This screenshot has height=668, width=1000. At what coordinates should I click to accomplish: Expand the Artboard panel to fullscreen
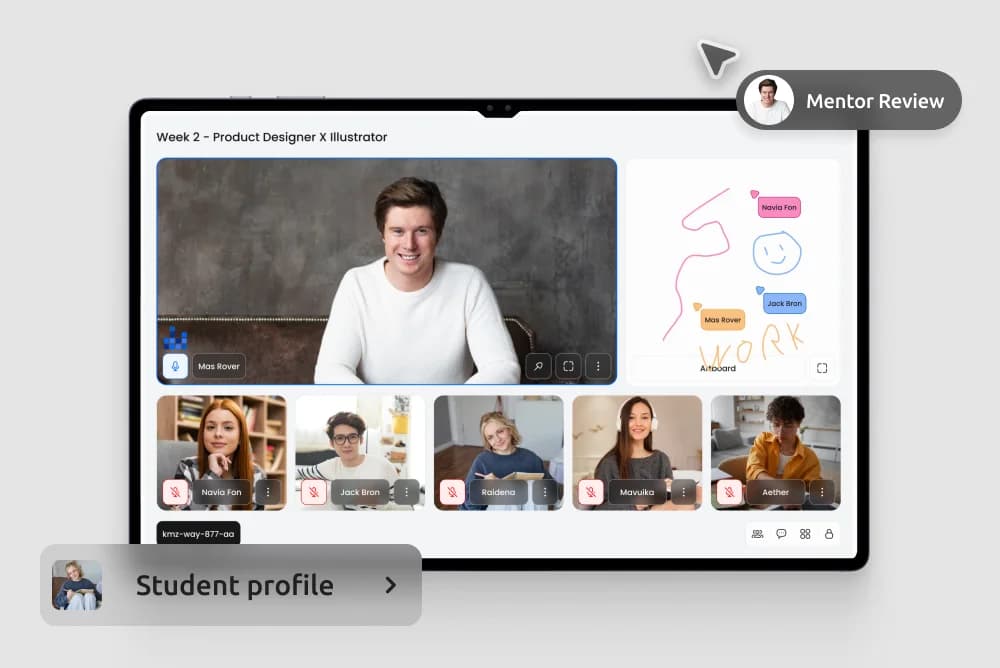point(822,368)
